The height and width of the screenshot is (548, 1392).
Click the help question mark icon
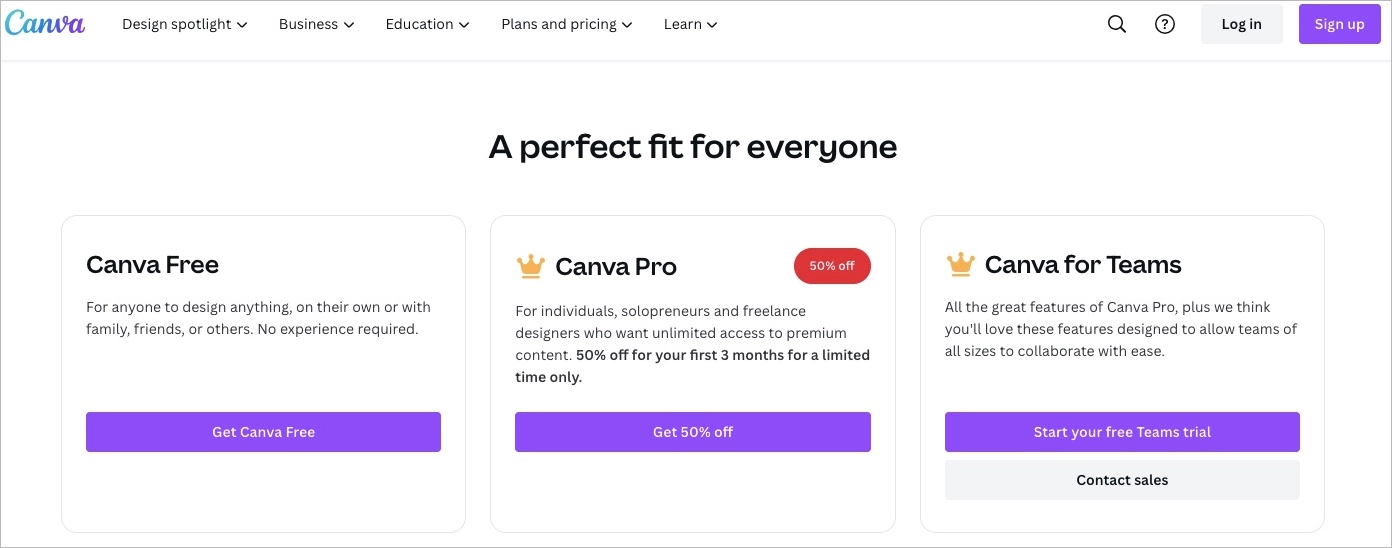(x=1165, y=24)
